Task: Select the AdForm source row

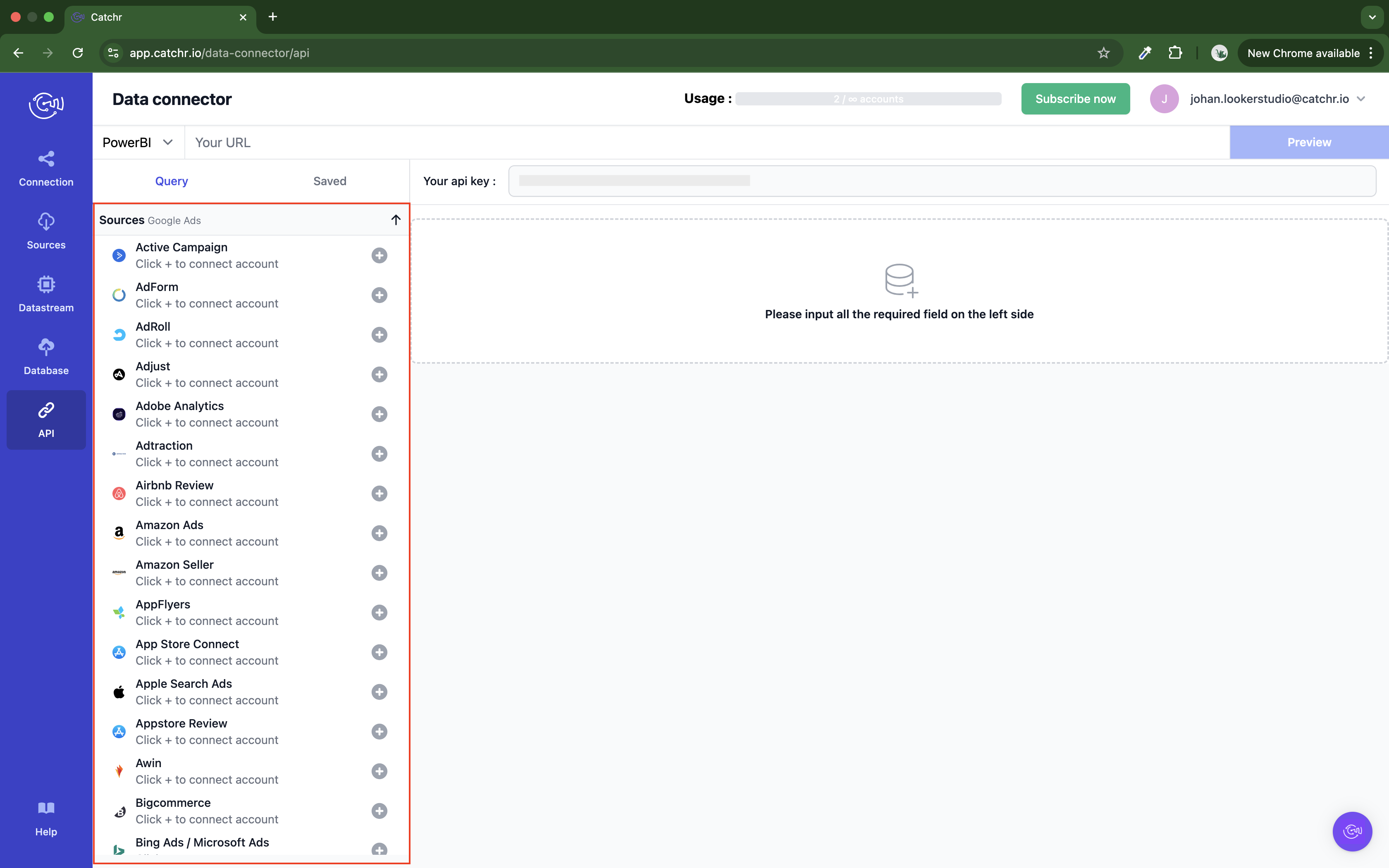Action: coord(251,295)
